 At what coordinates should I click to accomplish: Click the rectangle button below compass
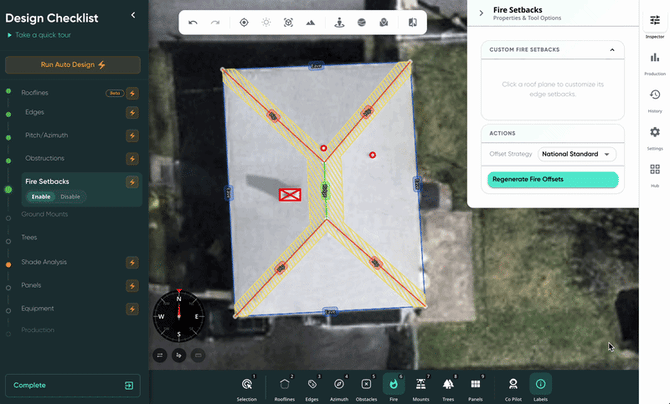[x=198, y=355]
